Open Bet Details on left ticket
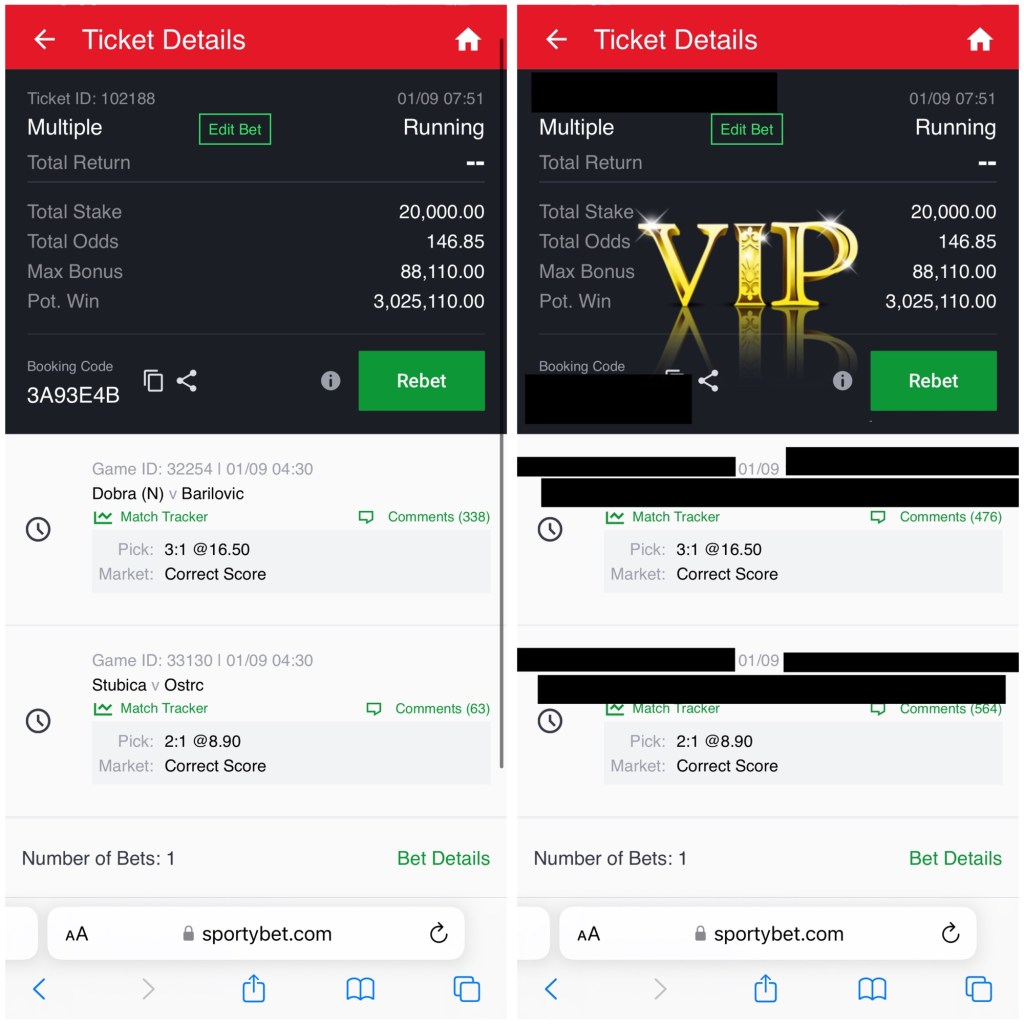This screenshot has width=1024, height=1024. [443, 858]
